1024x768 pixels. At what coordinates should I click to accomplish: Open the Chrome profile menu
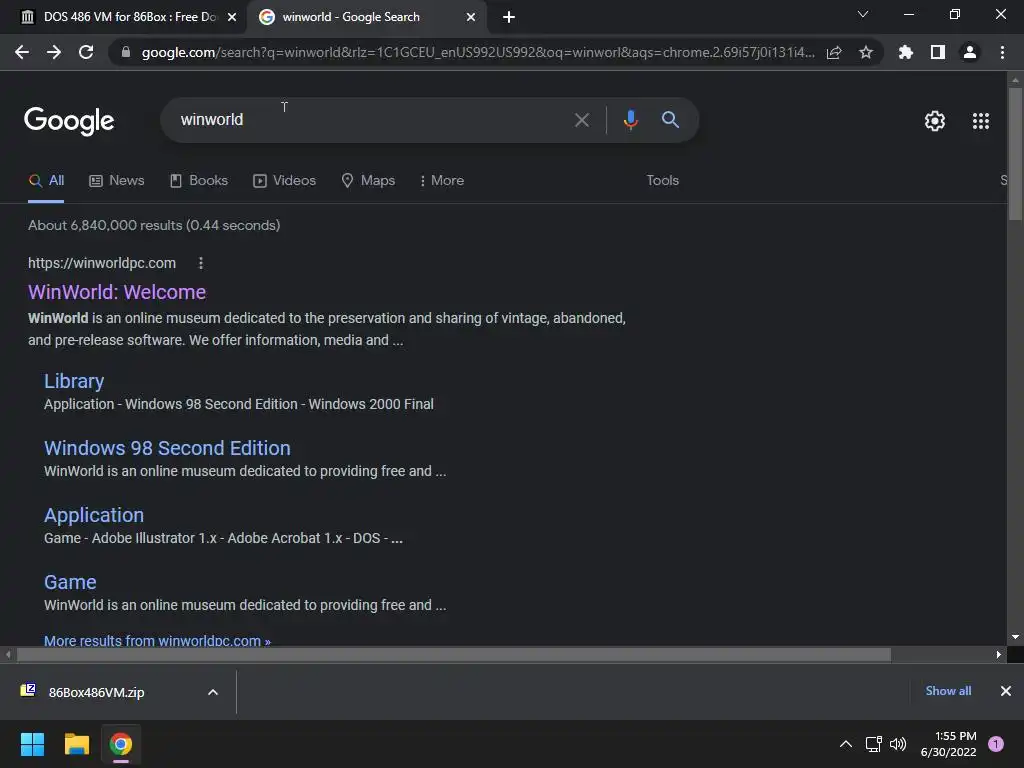[970, 52]
